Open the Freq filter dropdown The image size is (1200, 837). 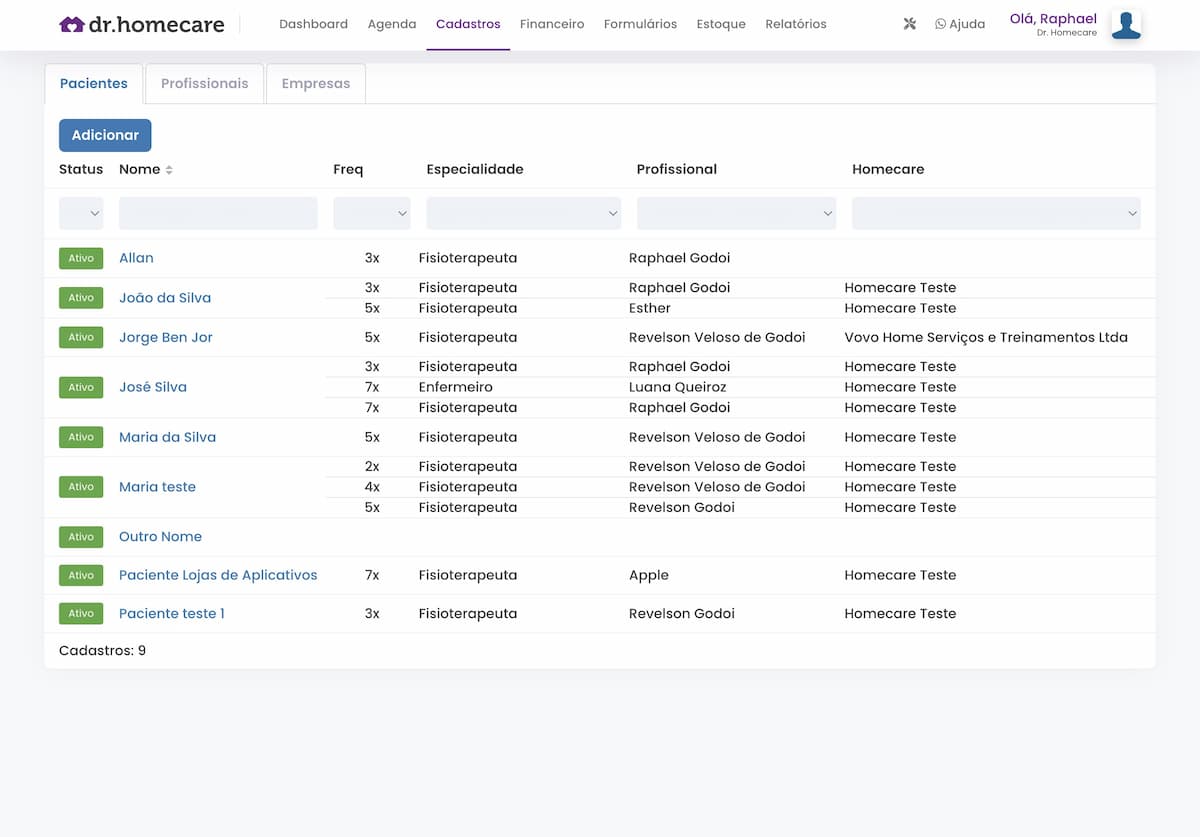click(371, 213)
